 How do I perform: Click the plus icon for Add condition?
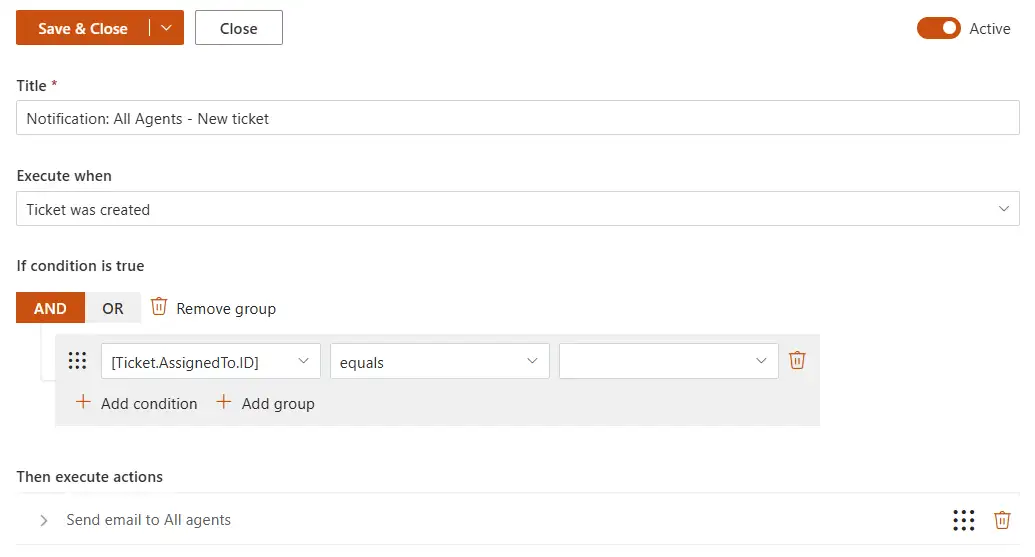click(83, 402)
